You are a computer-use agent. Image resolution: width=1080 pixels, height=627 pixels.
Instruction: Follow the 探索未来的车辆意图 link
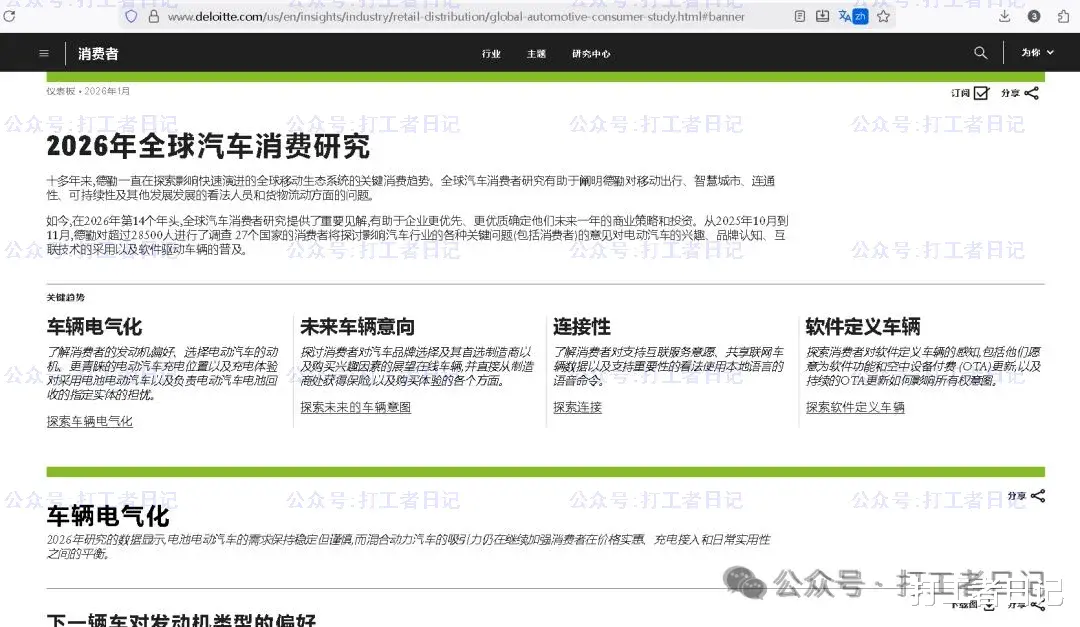pyautogui.click(x=355, y=407)
